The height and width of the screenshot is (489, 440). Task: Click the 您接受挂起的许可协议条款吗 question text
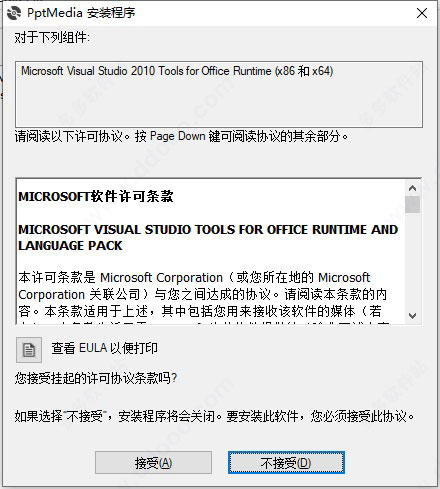[96, 378]
